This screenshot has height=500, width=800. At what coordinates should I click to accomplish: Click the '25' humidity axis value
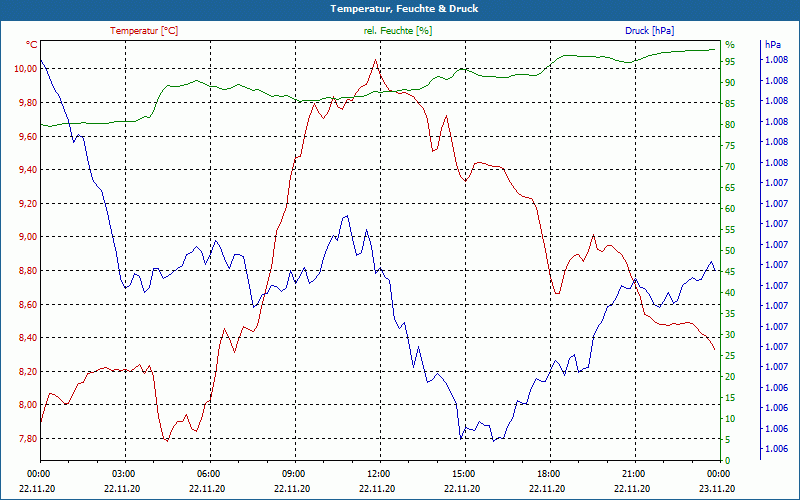click(730, 356)
